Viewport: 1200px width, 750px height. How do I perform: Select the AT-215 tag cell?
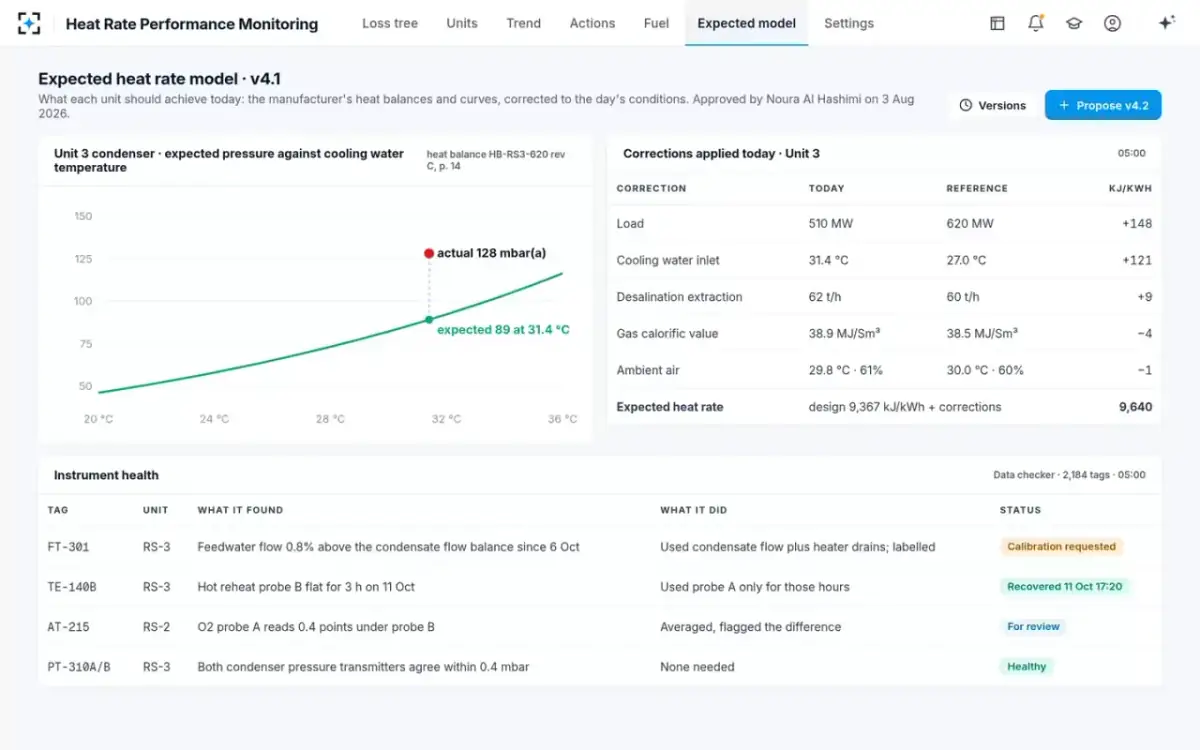pyautogui.click(x=68, y=627)
